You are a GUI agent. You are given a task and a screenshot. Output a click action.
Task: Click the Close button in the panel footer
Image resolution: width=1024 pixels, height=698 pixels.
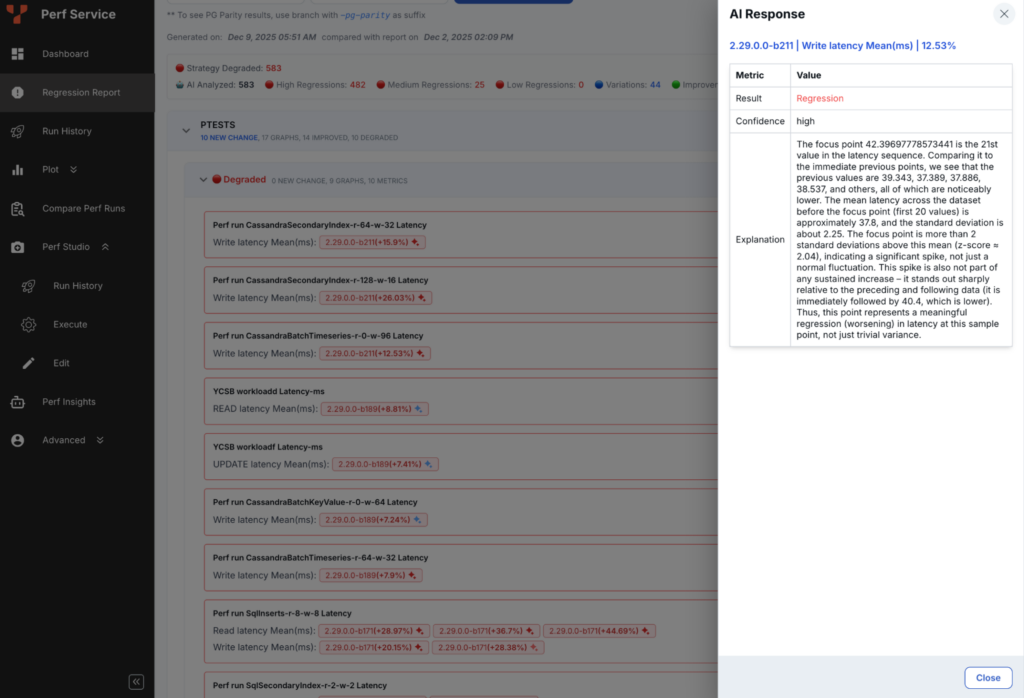click(987, 677)
